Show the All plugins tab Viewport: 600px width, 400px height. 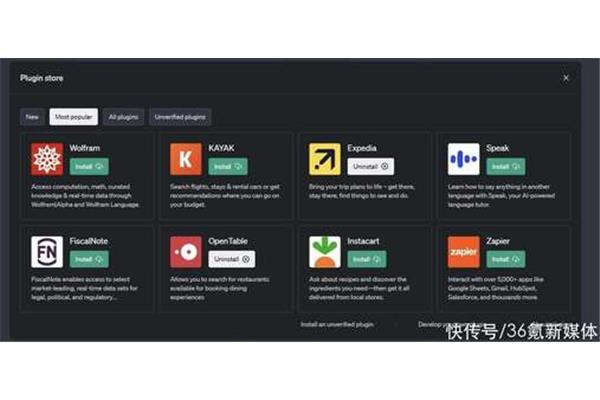tap(123, 117)
